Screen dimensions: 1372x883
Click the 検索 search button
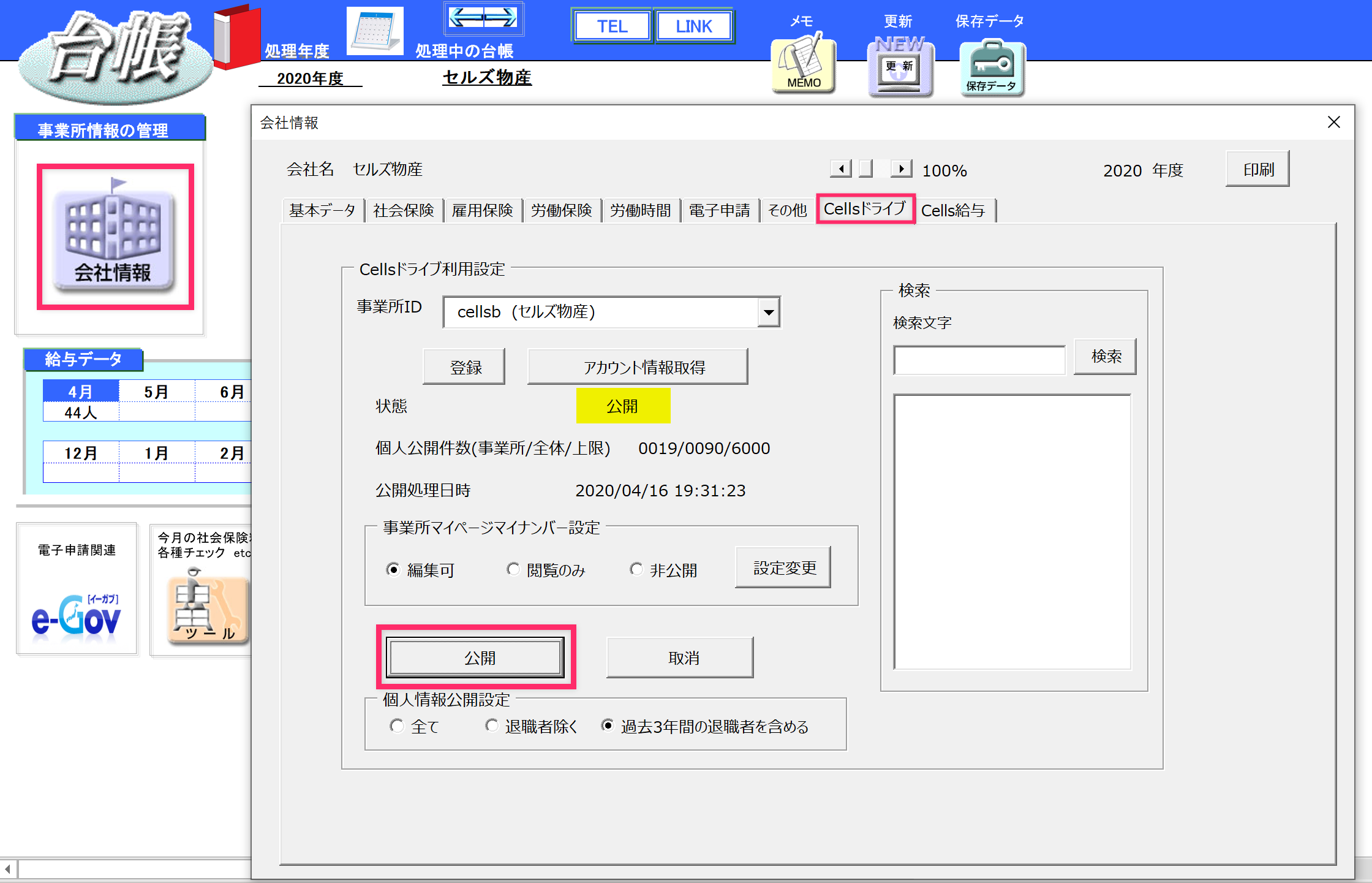pos(1105,356)
